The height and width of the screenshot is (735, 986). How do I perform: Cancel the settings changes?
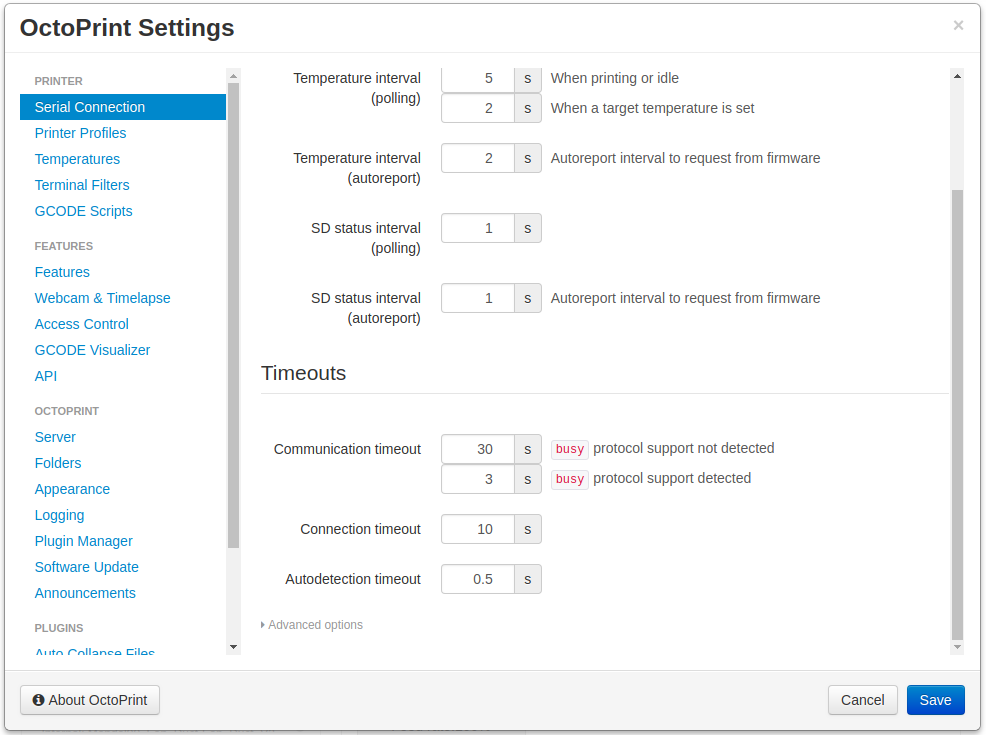click(862, 700)
